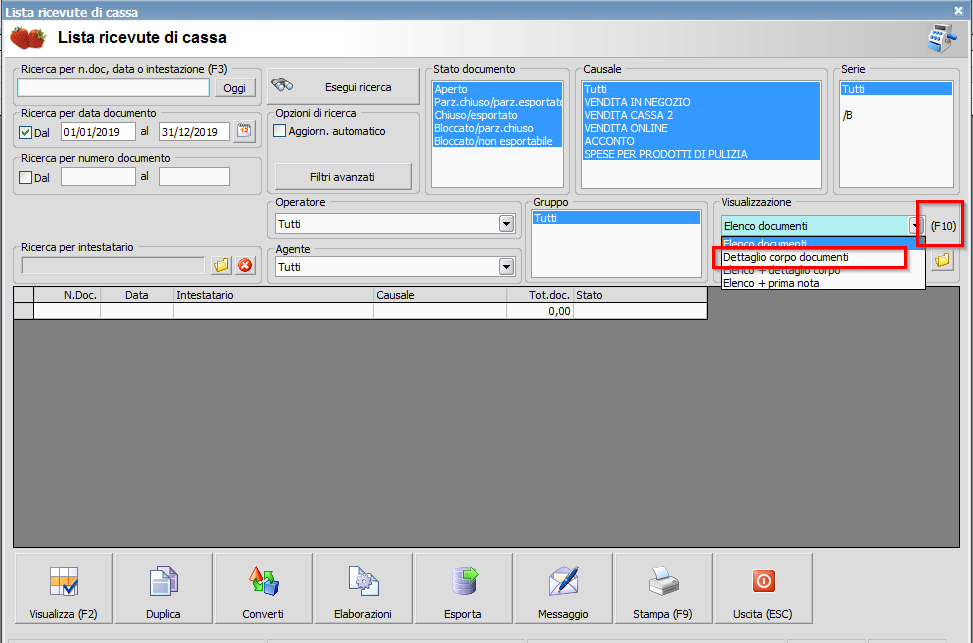
Task: Select Parz.chiuso/parz.esportato status
Action: (498, 102)
